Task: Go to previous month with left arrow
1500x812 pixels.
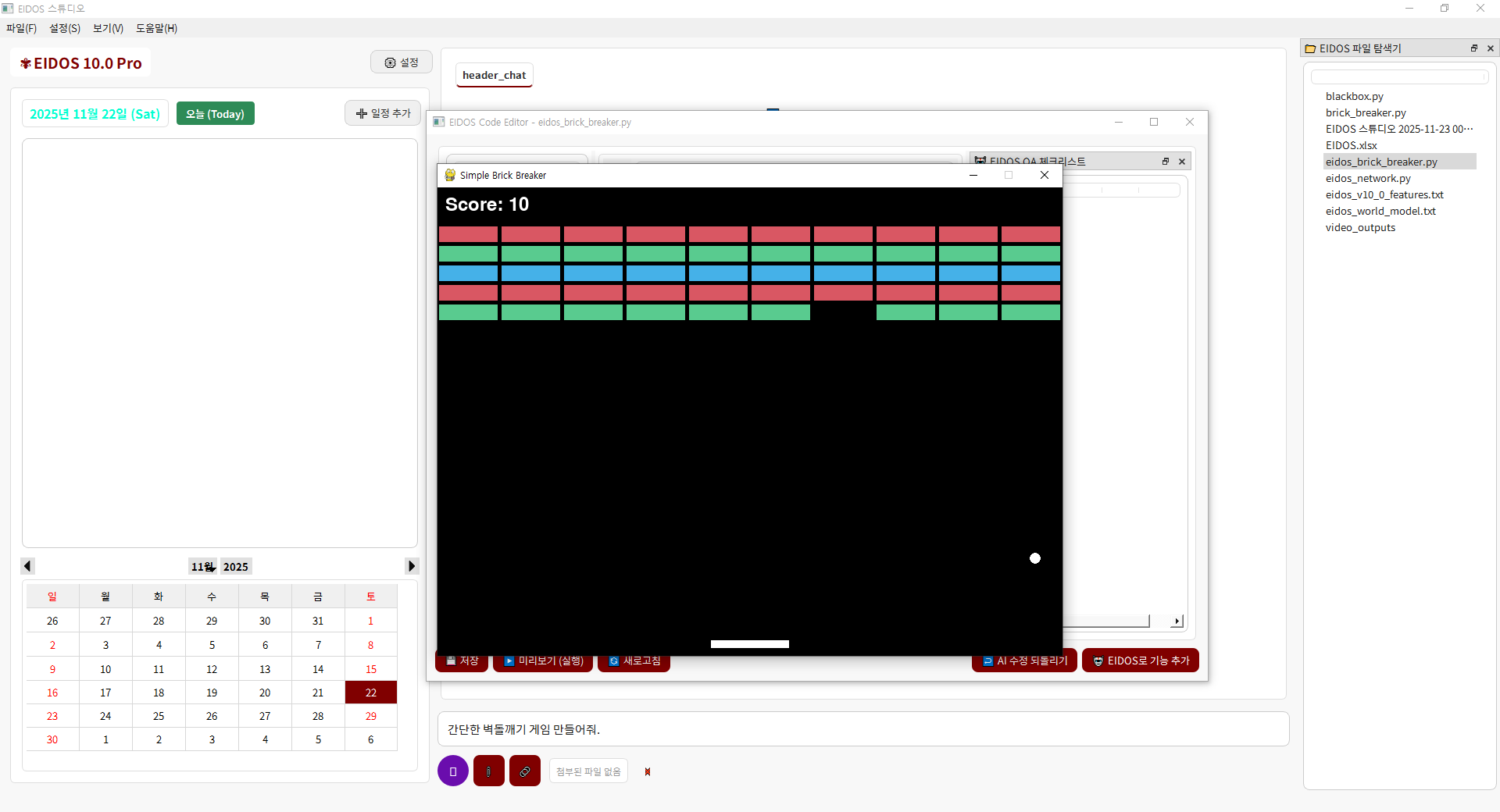Action: (x=27, y=566)
